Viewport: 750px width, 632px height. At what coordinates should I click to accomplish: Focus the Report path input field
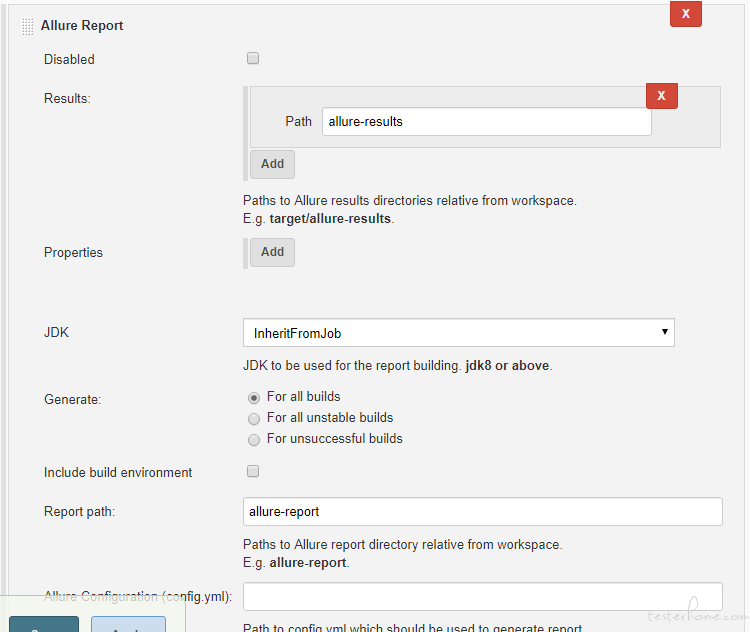483,511
